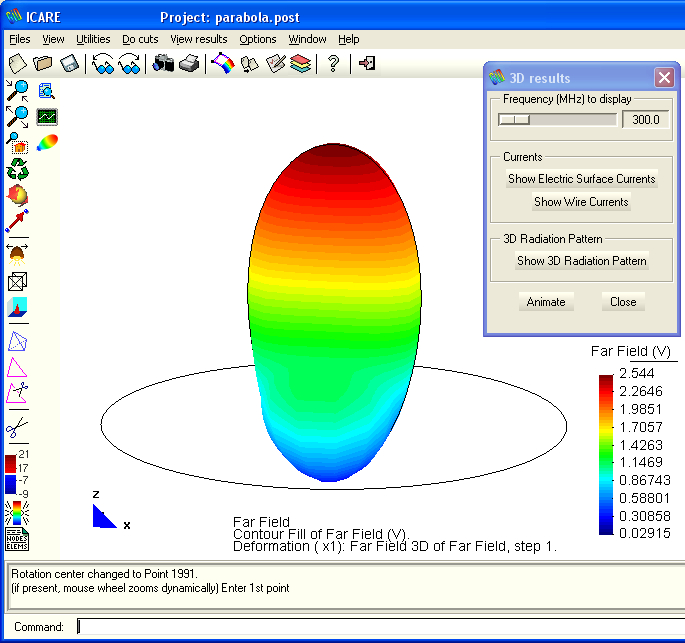Open the Help menu
Image resolution: width=685 pixels, height=643 pixels.
click(x=349, y=39)
